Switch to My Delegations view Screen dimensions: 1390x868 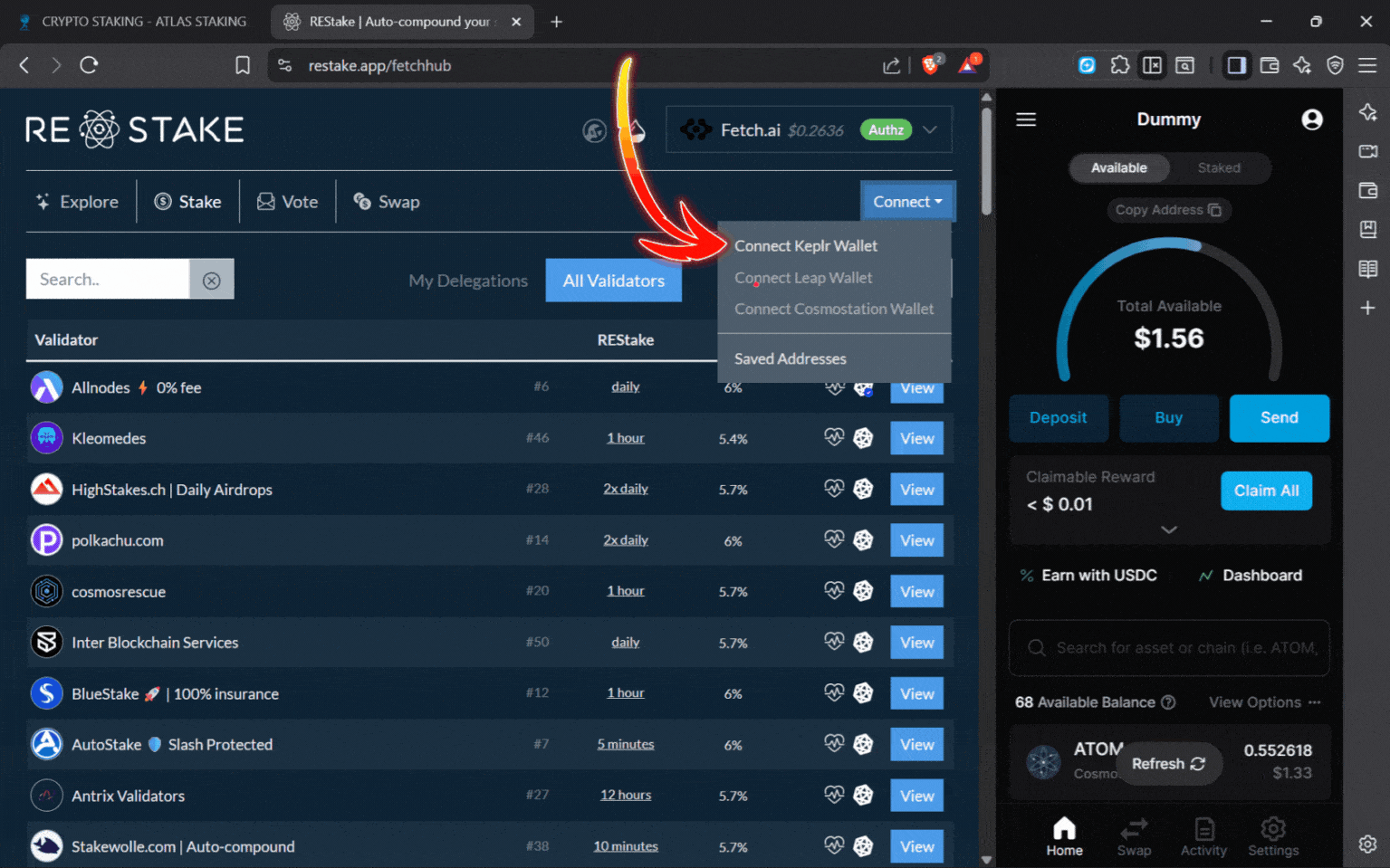pyautogui.click(x=468, y=281)
